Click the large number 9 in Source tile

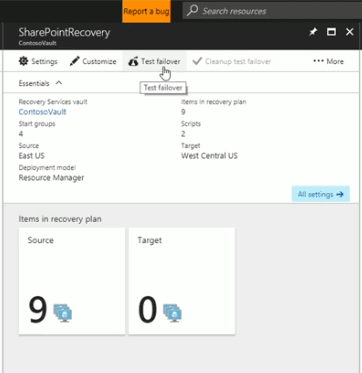38,310
